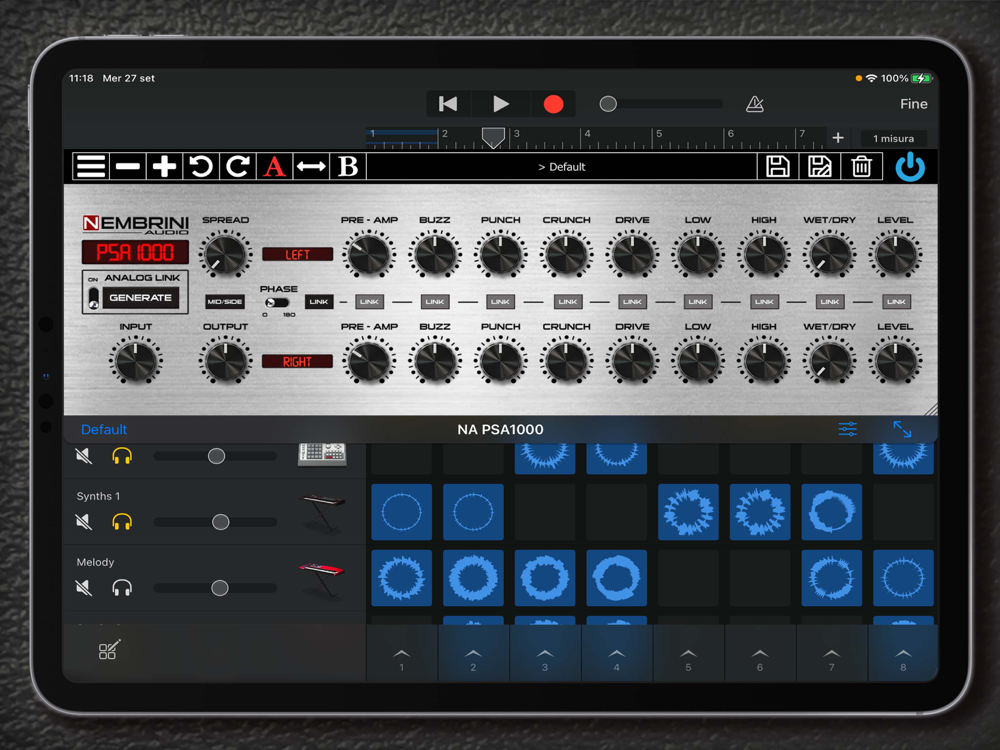Toggle the LINK button under LEVEL
Screen dimensions: 1000x750
tap(896, 302)
